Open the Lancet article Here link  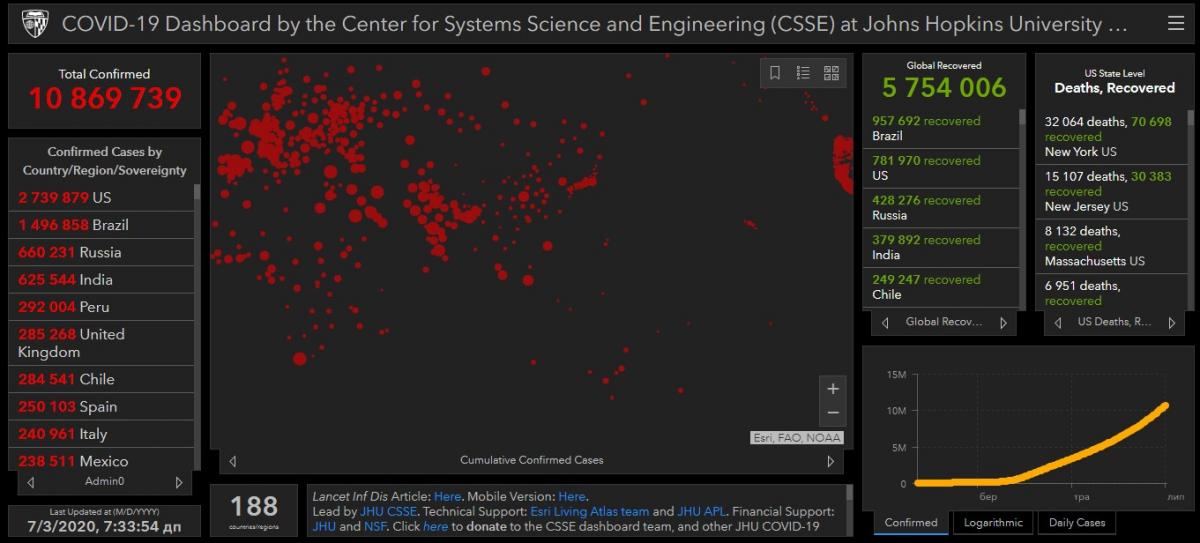click(x=447, y=496)
